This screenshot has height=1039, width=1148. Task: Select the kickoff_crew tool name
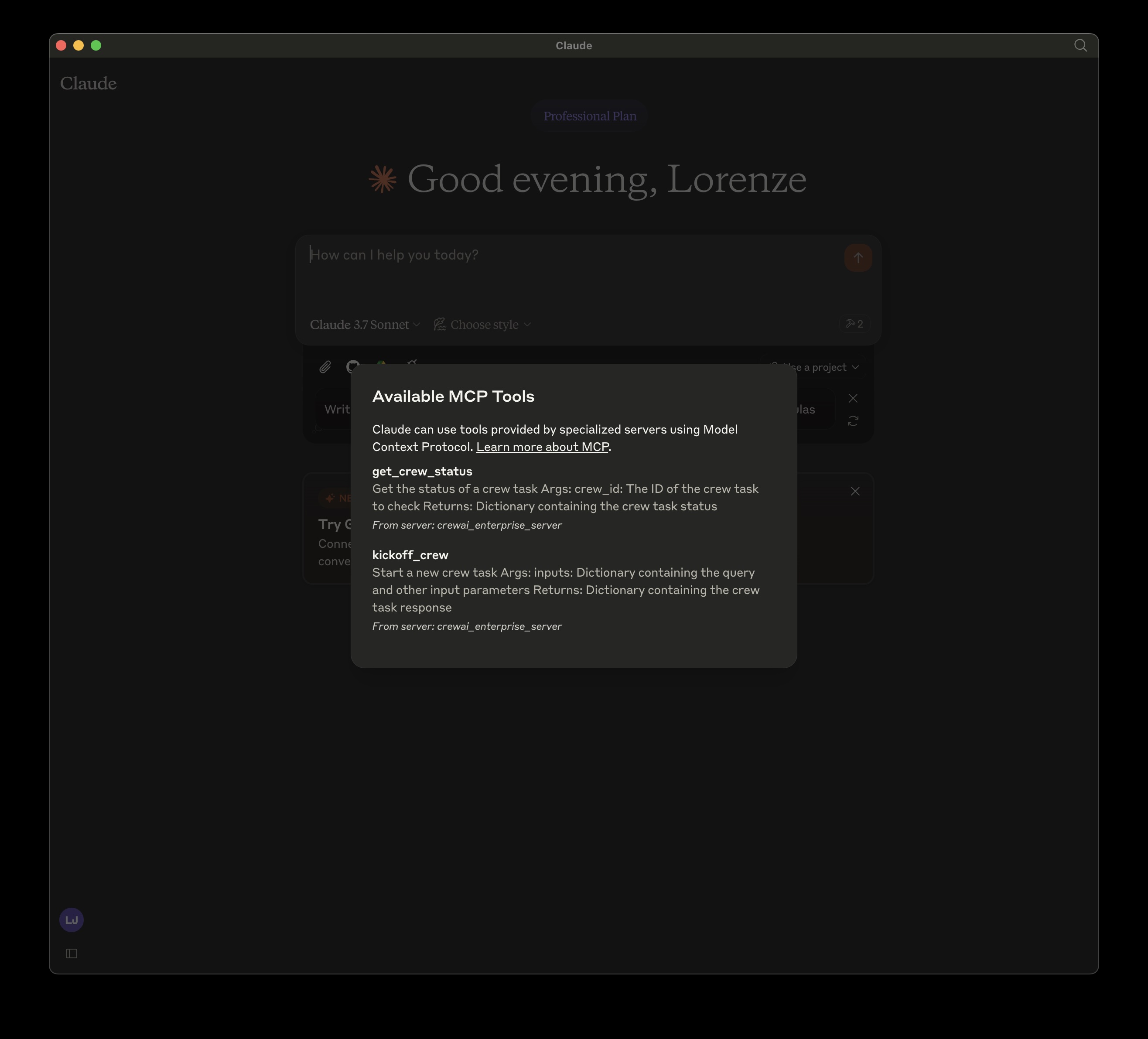pyautogui.click(x=410, y=555)
